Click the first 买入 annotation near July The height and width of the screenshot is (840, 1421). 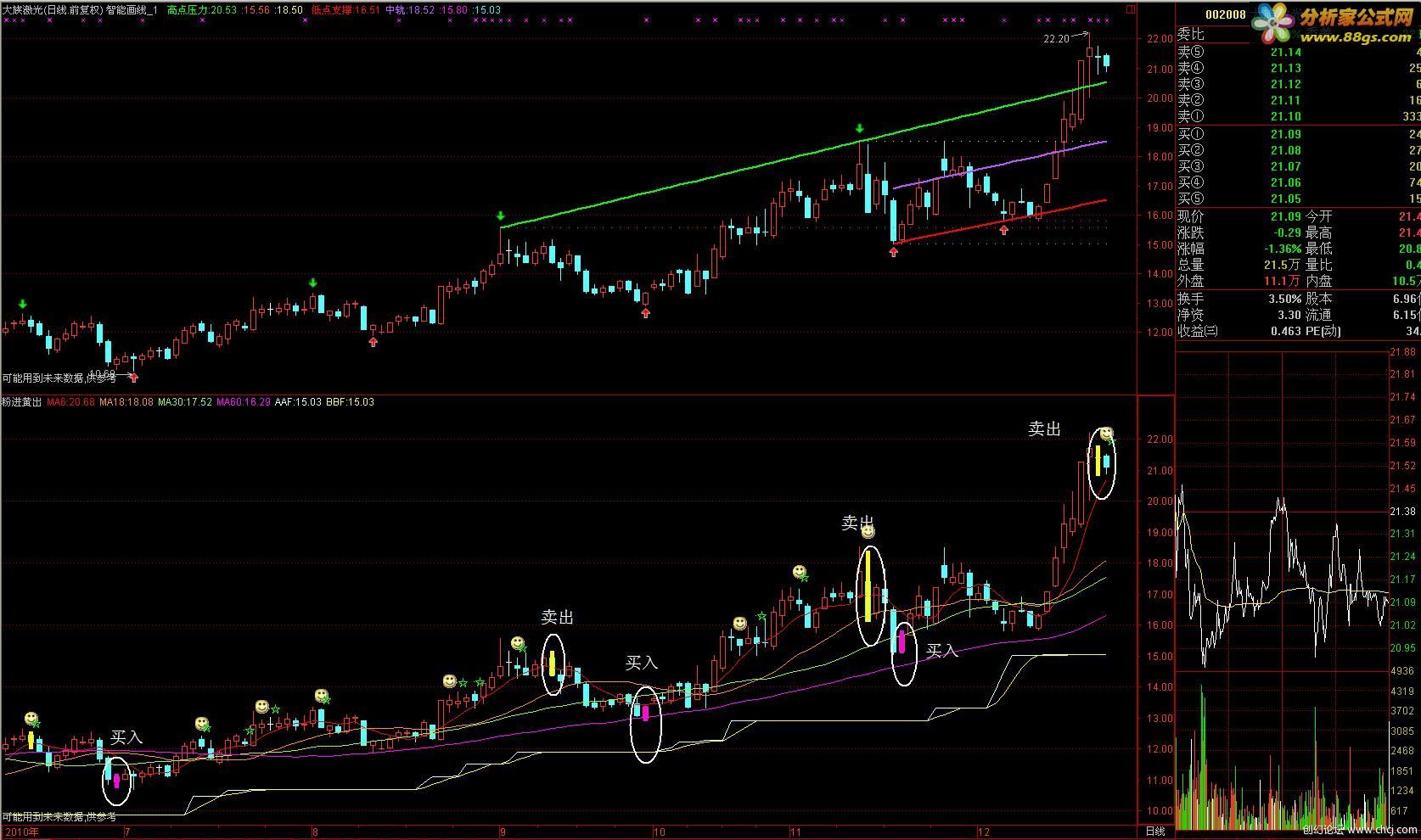pos(126,738)
